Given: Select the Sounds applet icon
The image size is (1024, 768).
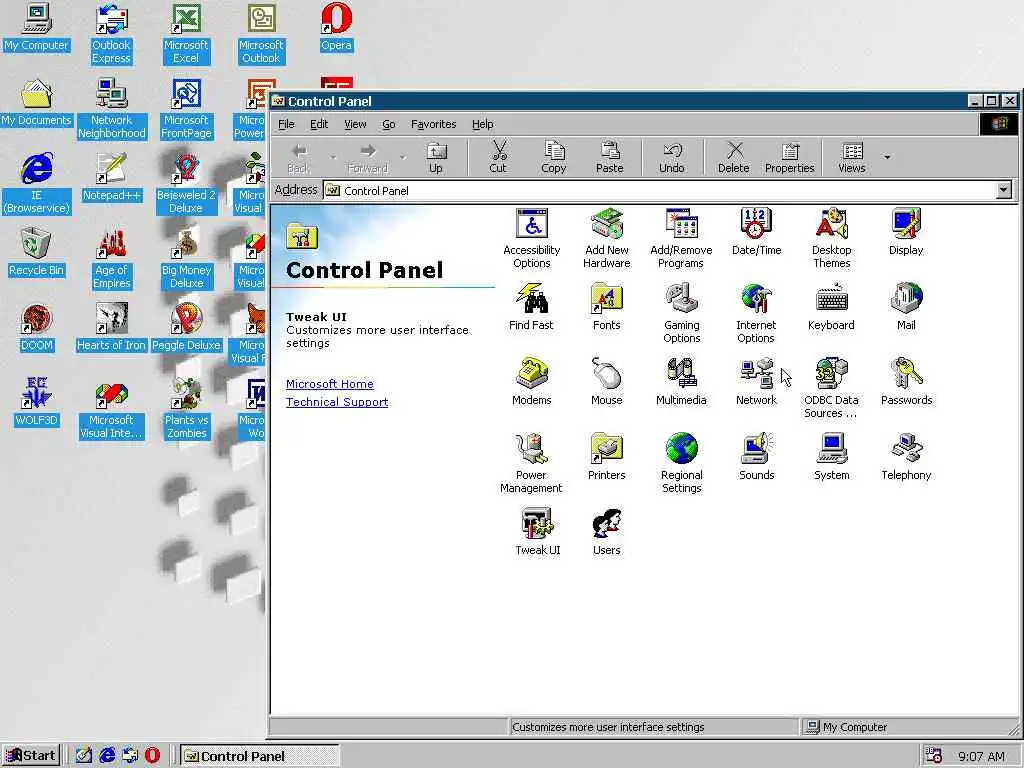Looking at the screenshot, I should point(756,457).
